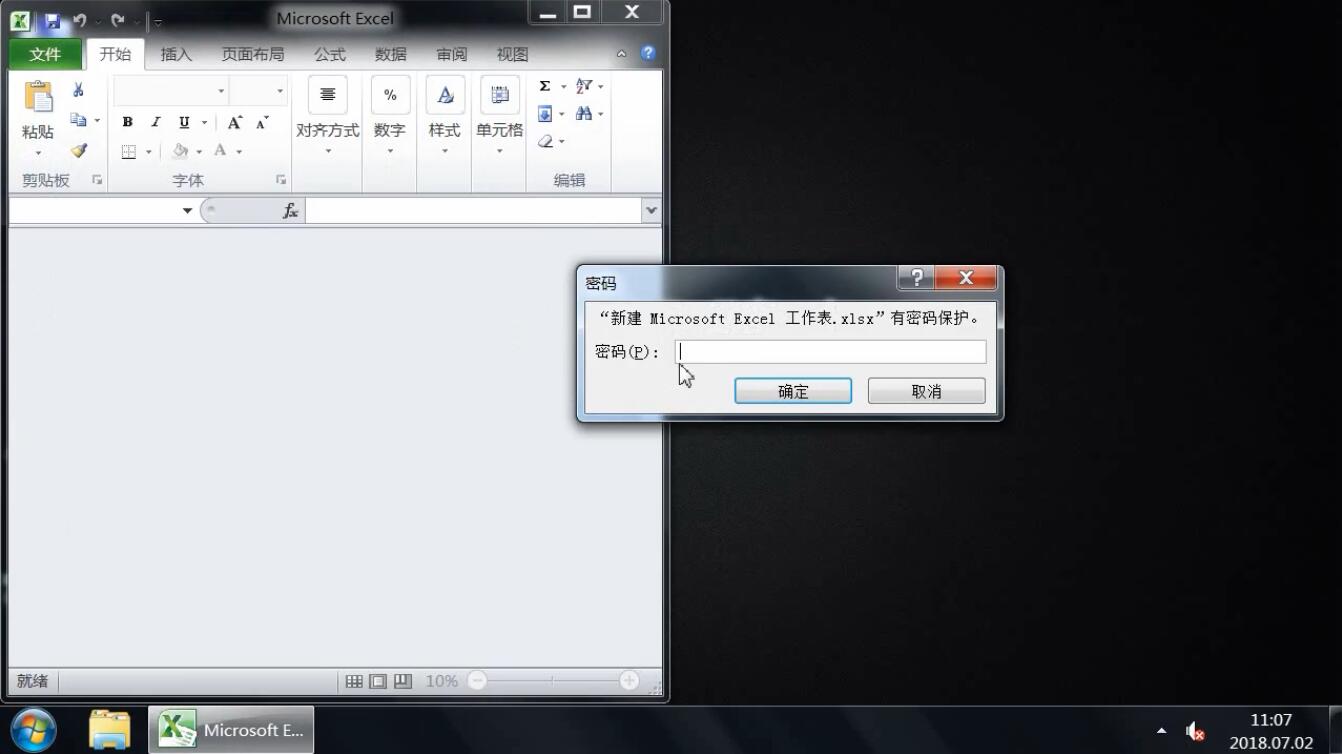The image size is (1342, 754).
Task: Collapse the ribbon with the caret icon
Action: (x=622, y=54)
